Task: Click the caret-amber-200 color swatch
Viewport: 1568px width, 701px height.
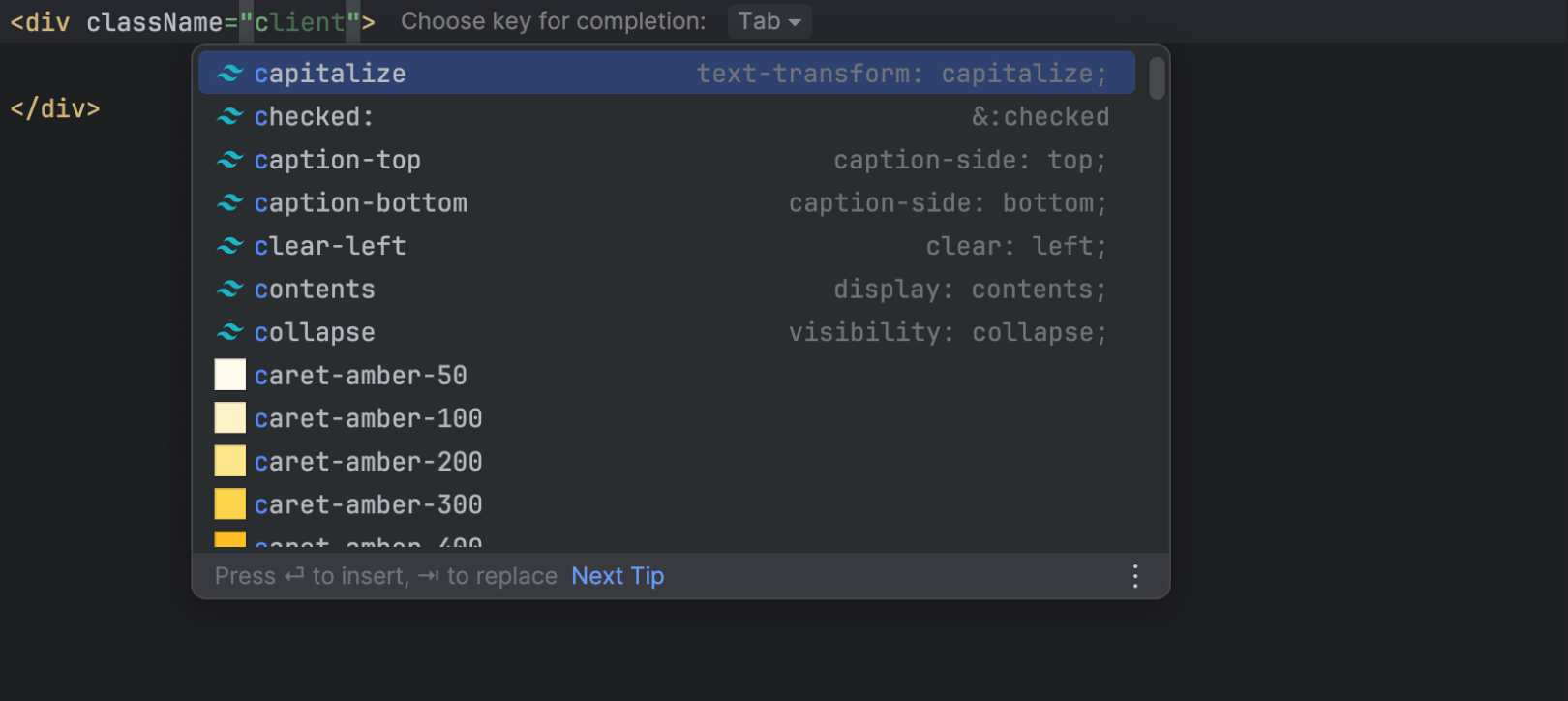Action: click(229, 461)
